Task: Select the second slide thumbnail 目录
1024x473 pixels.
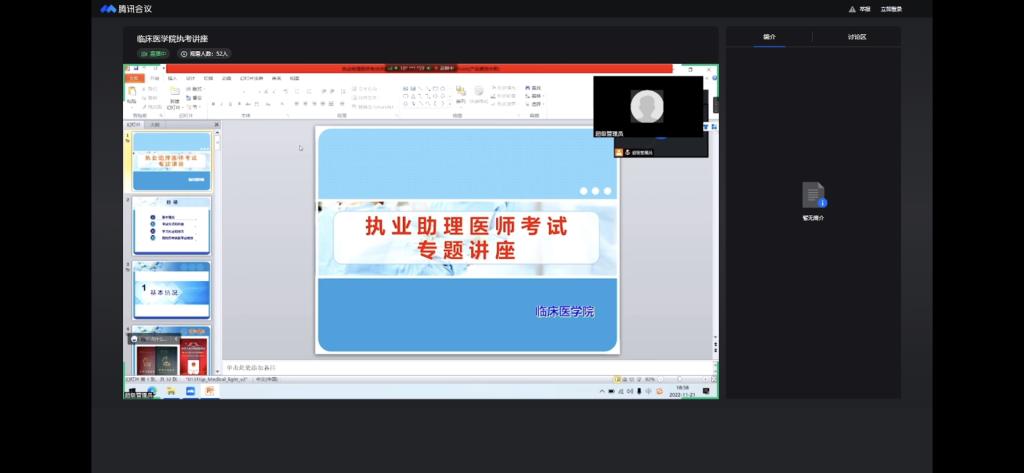Action: coord(172,225)
